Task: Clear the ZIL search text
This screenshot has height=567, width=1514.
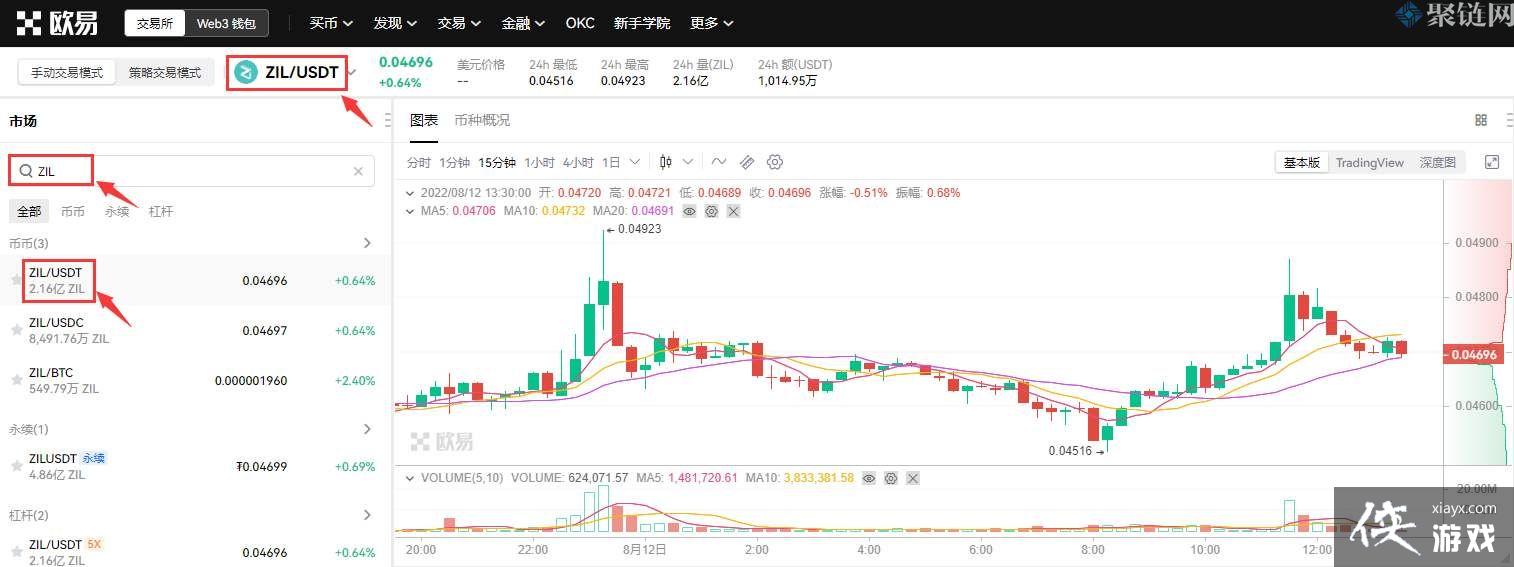Action: click(358, 171)
